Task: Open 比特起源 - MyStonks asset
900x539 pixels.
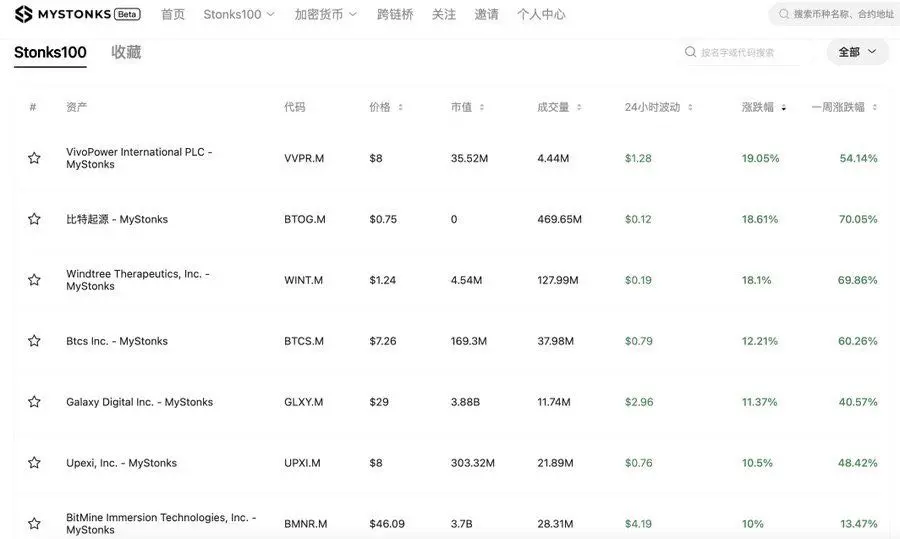Action: click(x=117, y=219)
